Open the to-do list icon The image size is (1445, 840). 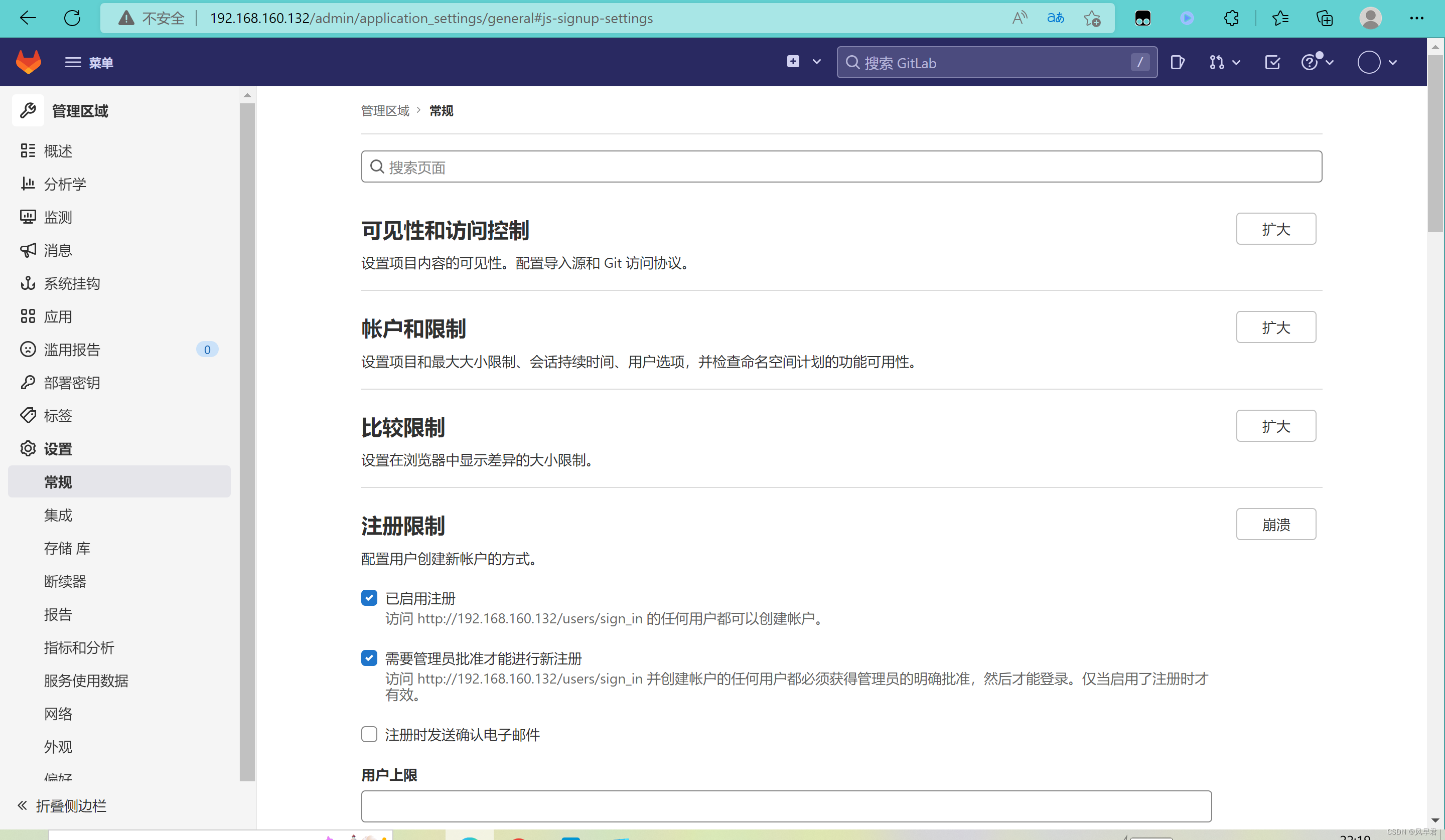point(1272,62)
